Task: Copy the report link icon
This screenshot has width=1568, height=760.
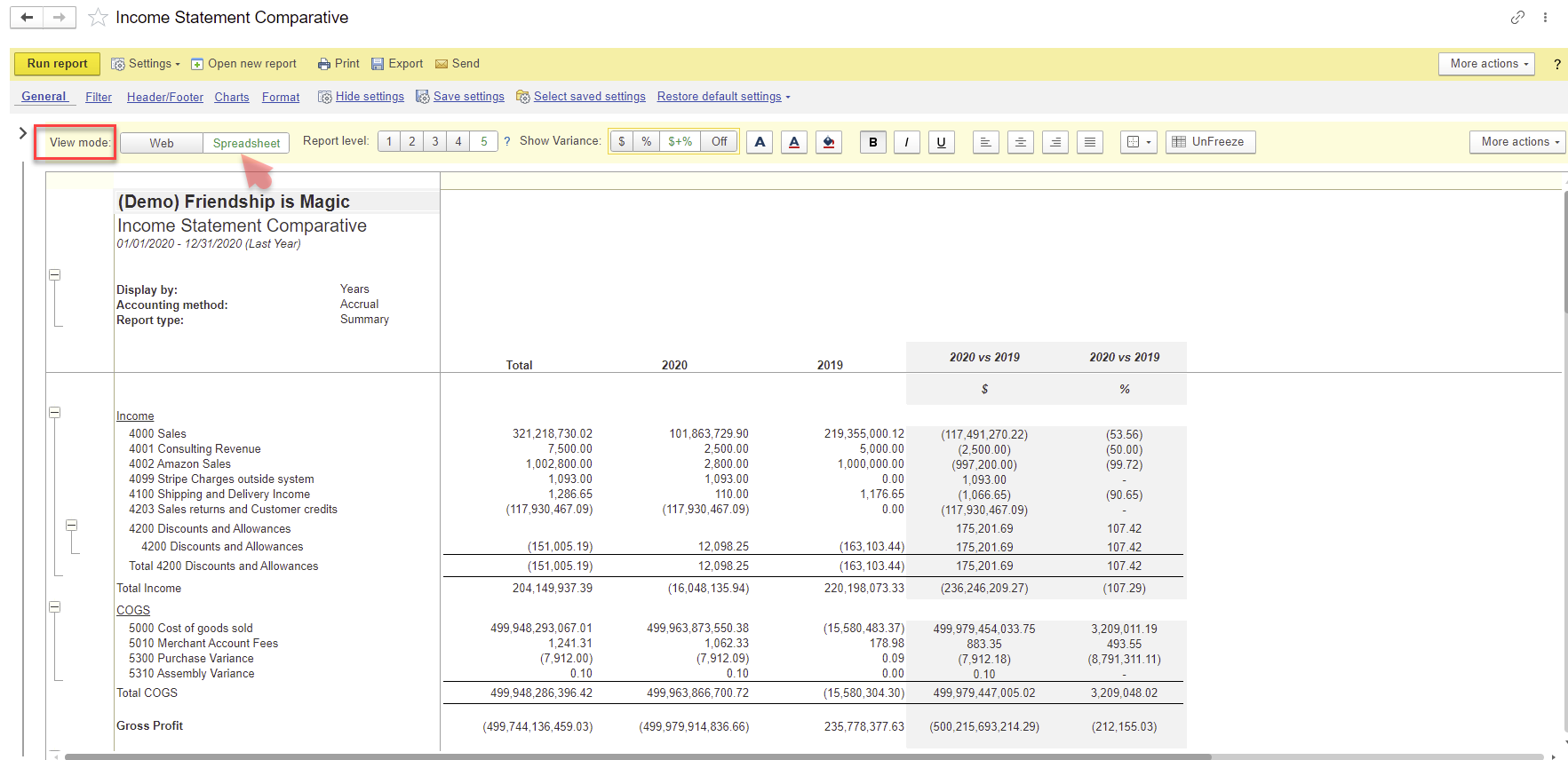Action: coord(1517,17)
